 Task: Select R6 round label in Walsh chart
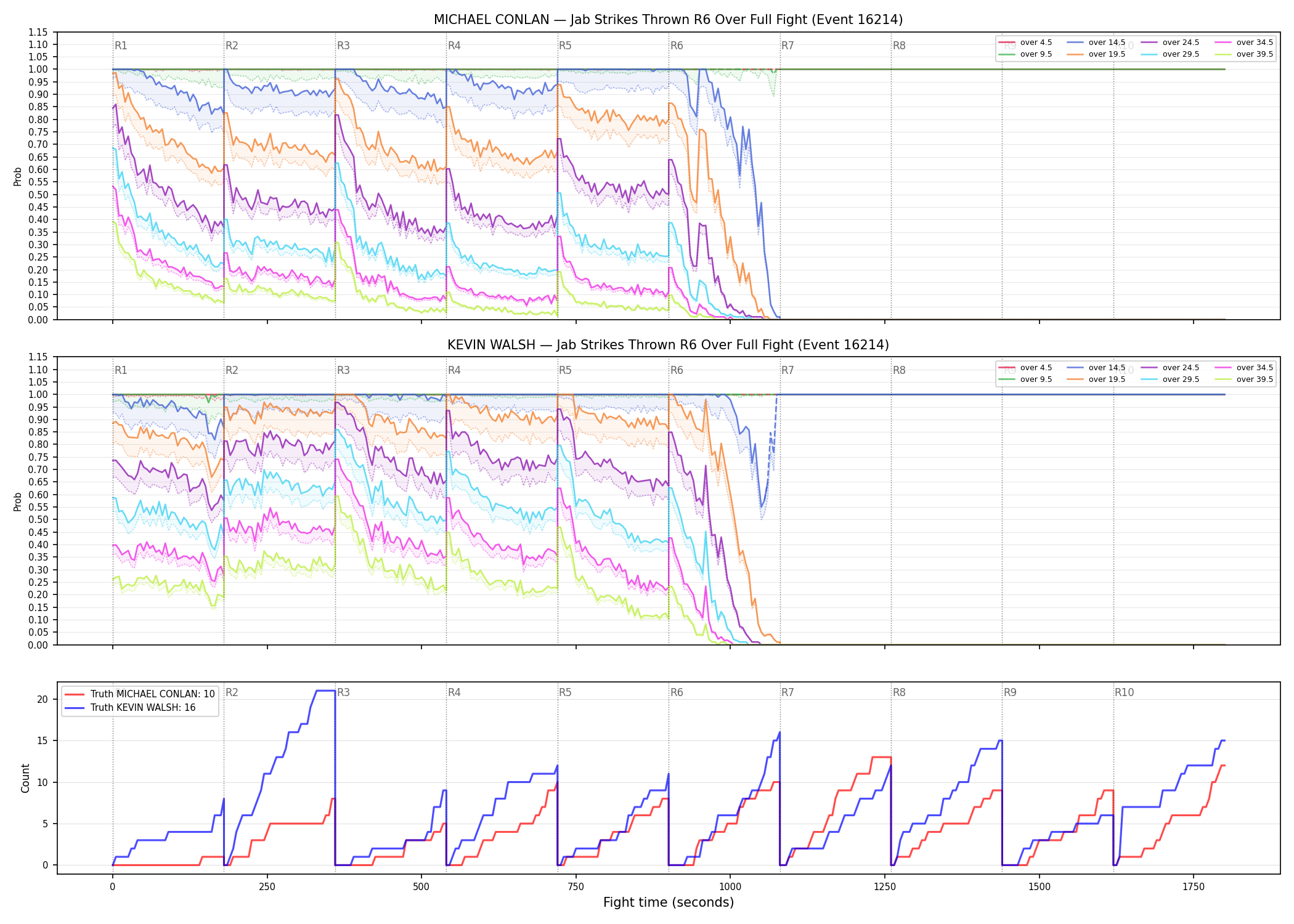(677, 370)
